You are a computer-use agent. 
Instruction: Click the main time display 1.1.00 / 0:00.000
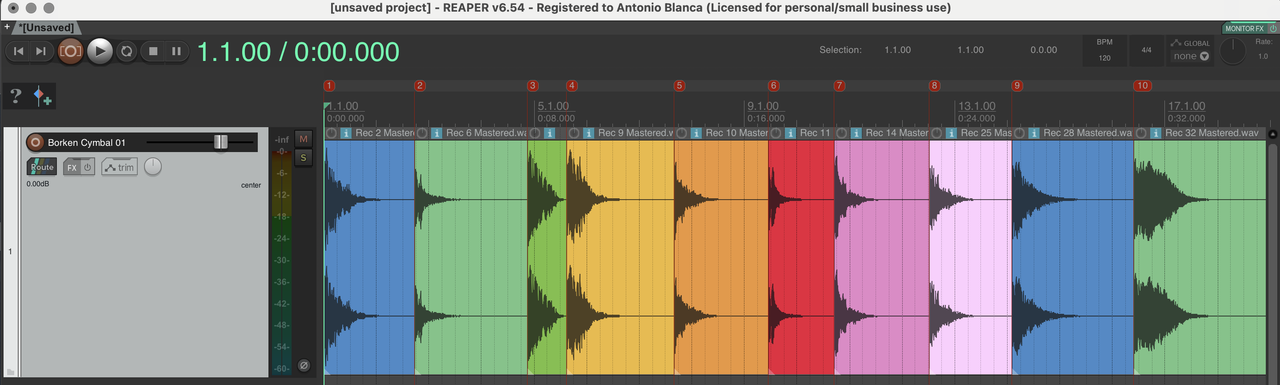[298, 51]
